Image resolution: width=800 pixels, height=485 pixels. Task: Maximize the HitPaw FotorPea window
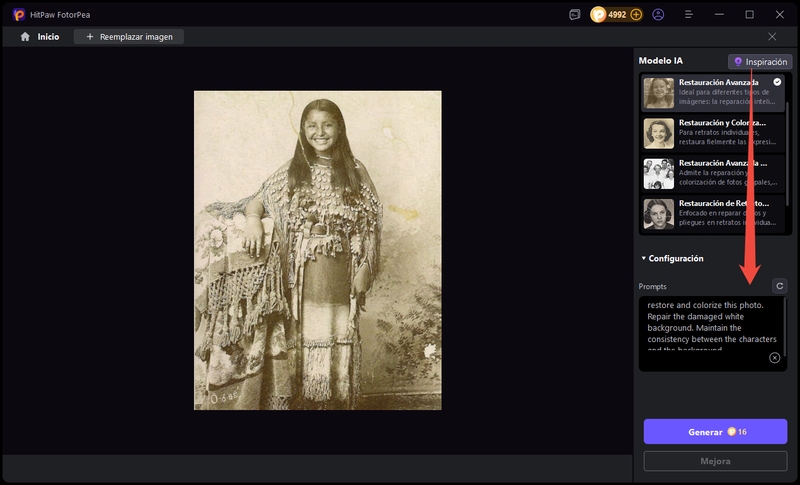749,15
